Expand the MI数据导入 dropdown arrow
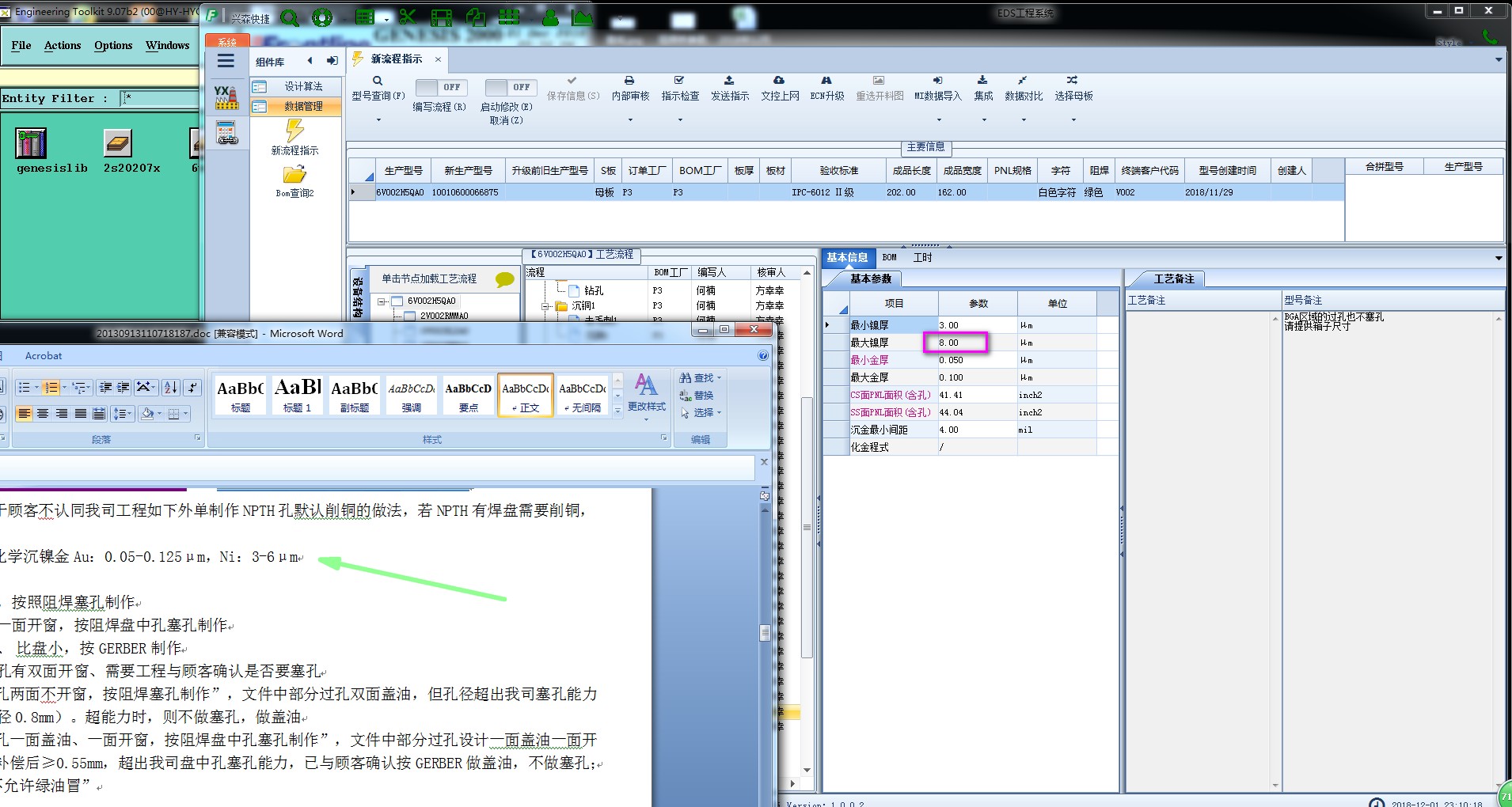Image resolution: width=1512 pixels, height=807 pixels. point(939,120)
